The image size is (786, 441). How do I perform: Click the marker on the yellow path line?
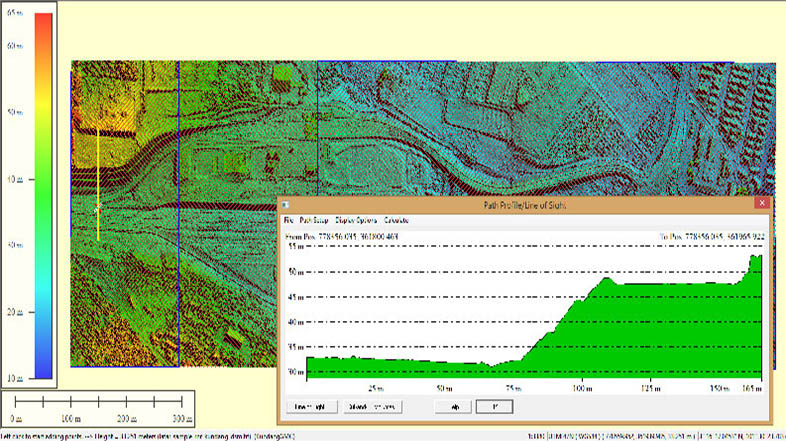click(x=98, y=207)
